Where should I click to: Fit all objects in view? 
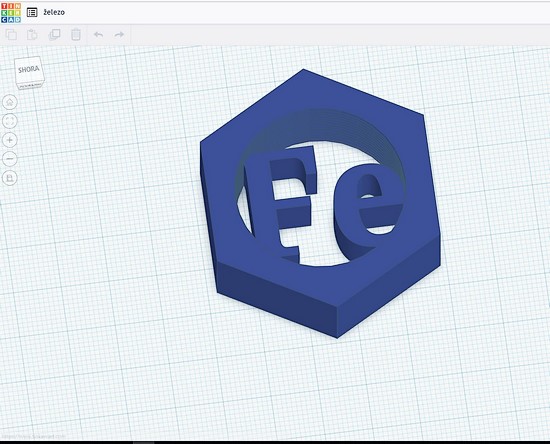tap(10, 121)
